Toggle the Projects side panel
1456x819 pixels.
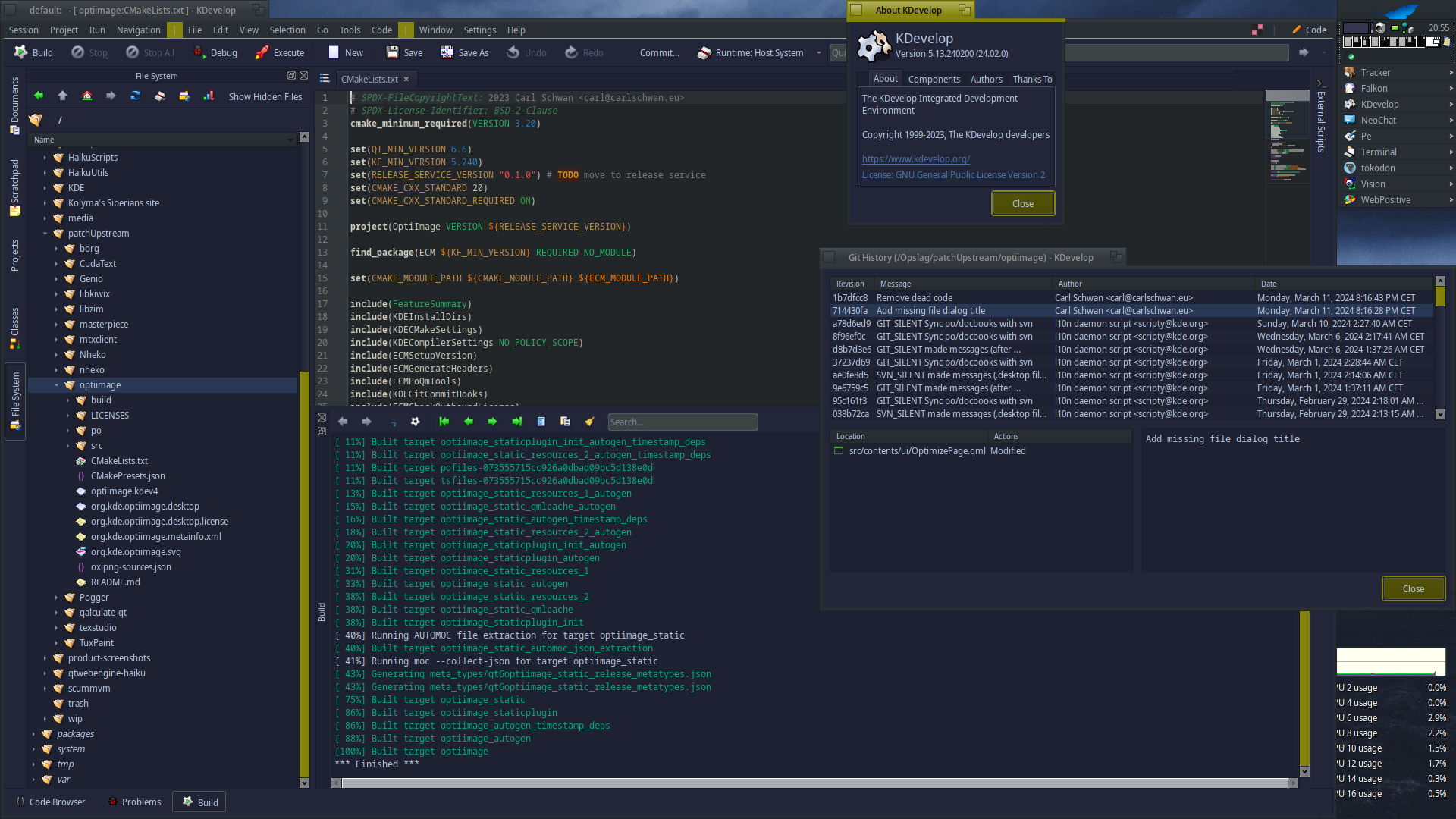coord(14,256)
